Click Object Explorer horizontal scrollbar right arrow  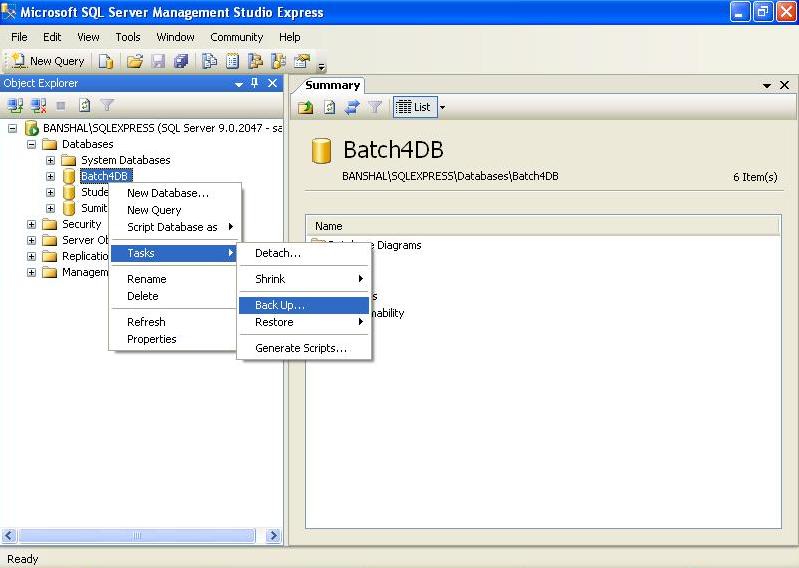pos(274,536)
